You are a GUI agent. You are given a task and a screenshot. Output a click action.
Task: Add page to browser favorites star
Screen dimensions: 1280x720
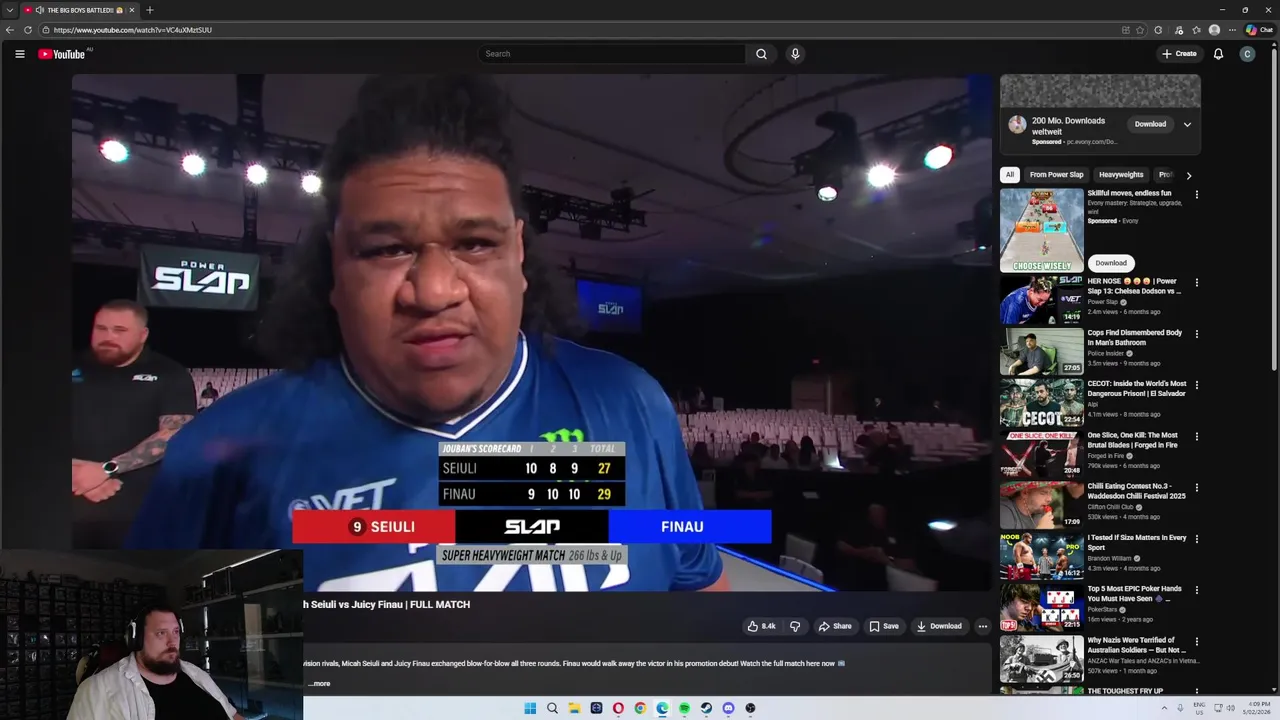(x=1140, y=30)
